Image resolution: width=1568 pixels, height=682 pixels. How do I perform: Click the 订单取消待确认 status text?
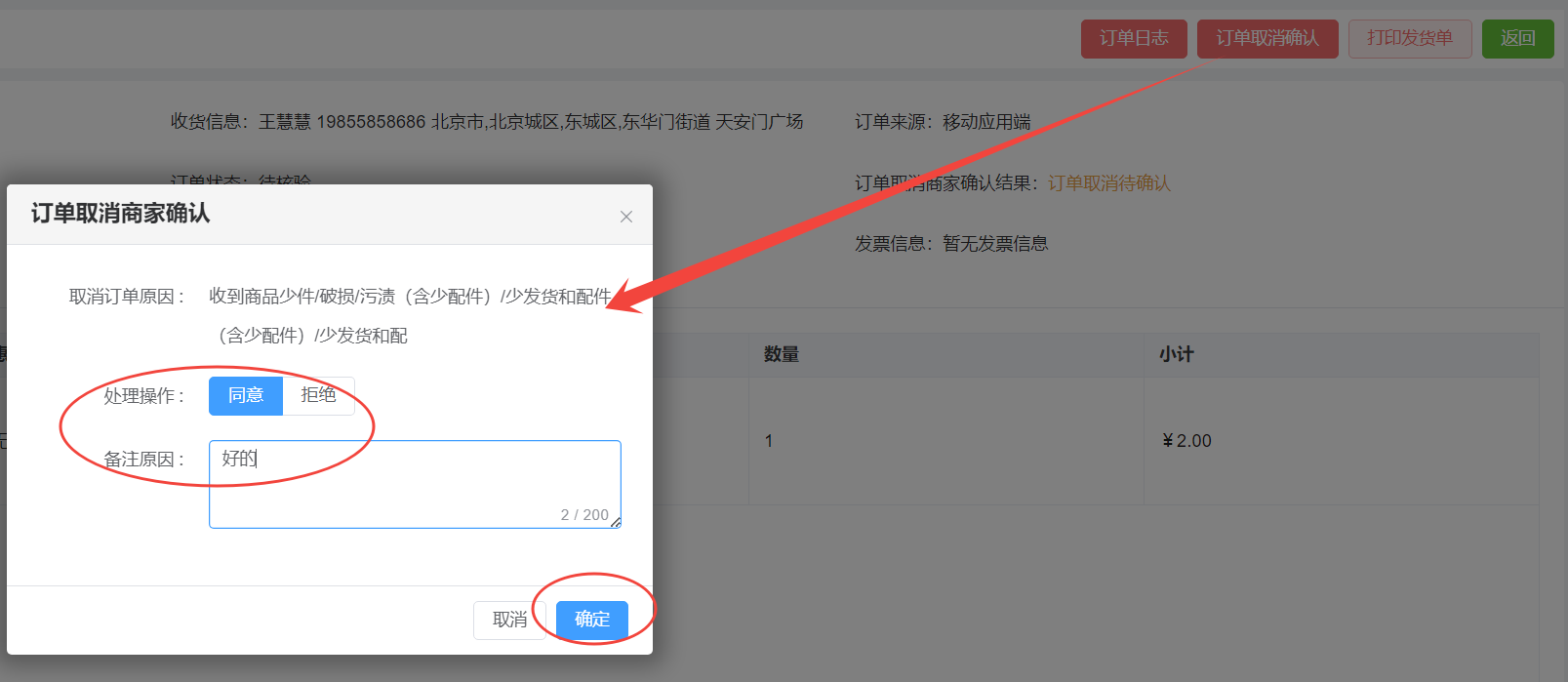pos(1109,183)
